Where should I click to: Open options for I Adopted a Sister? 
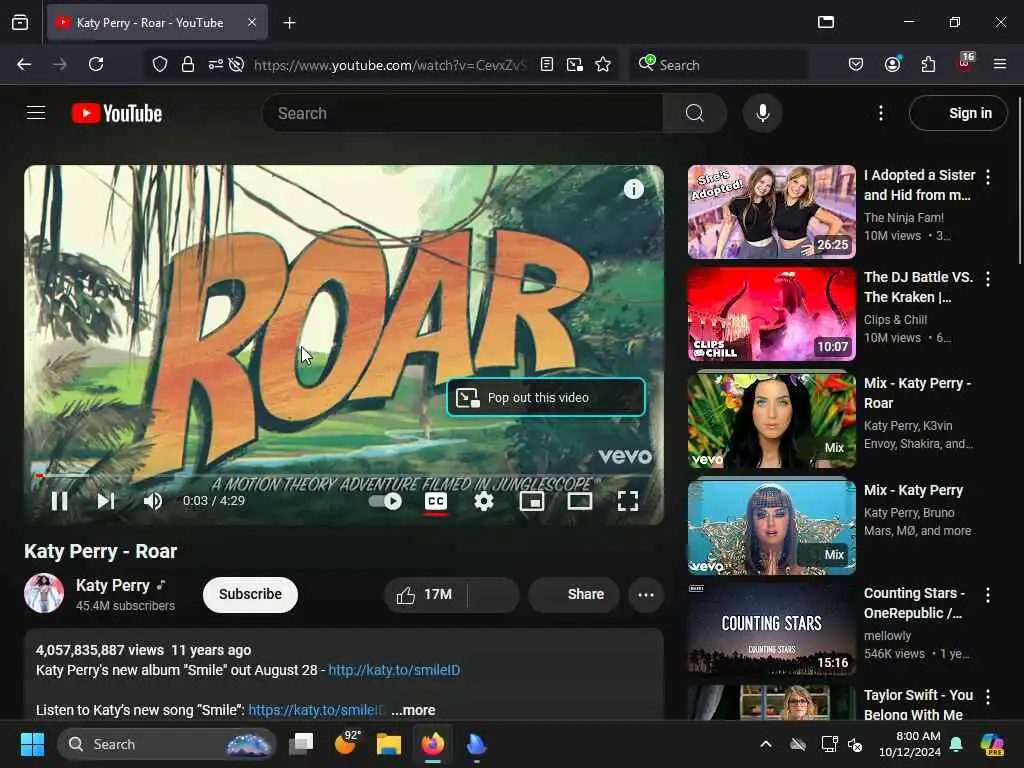(988, 176)
